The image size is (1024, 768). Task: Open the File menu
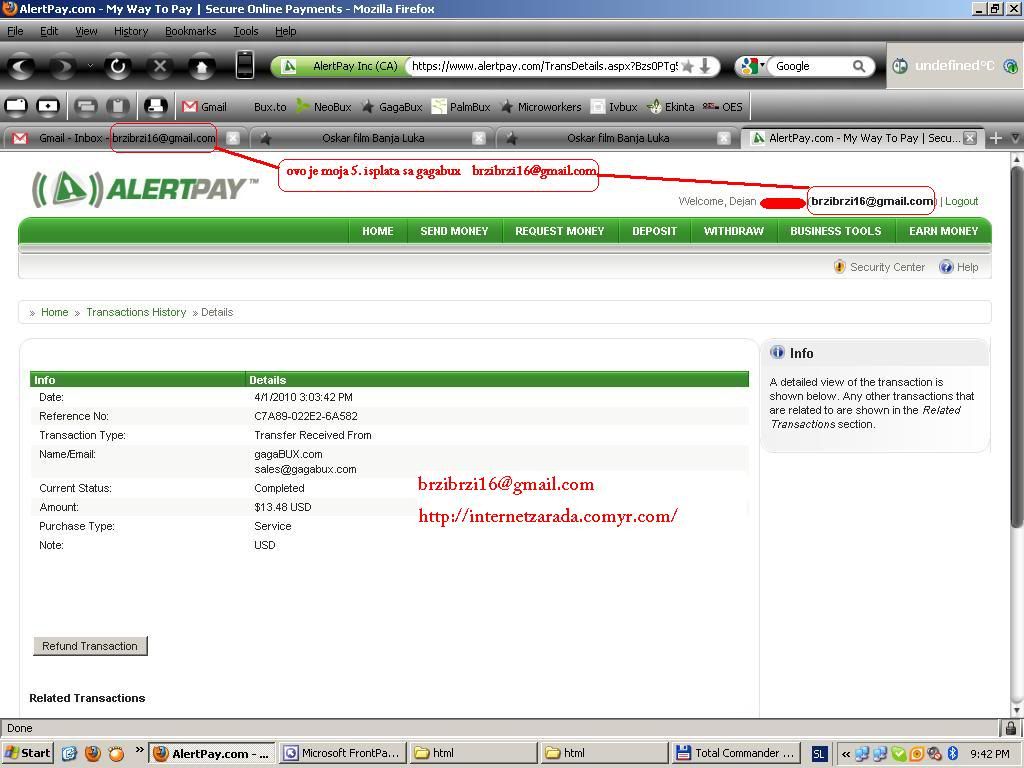tap(15, 31)
